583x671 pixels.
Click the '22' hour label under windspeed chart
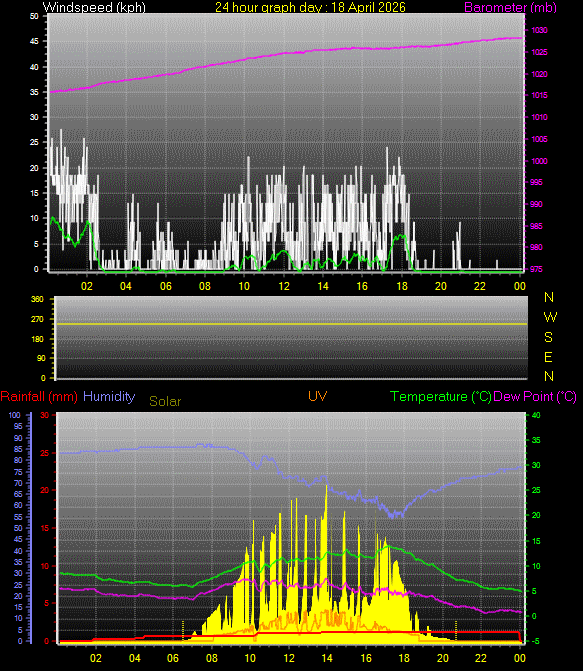480,286
